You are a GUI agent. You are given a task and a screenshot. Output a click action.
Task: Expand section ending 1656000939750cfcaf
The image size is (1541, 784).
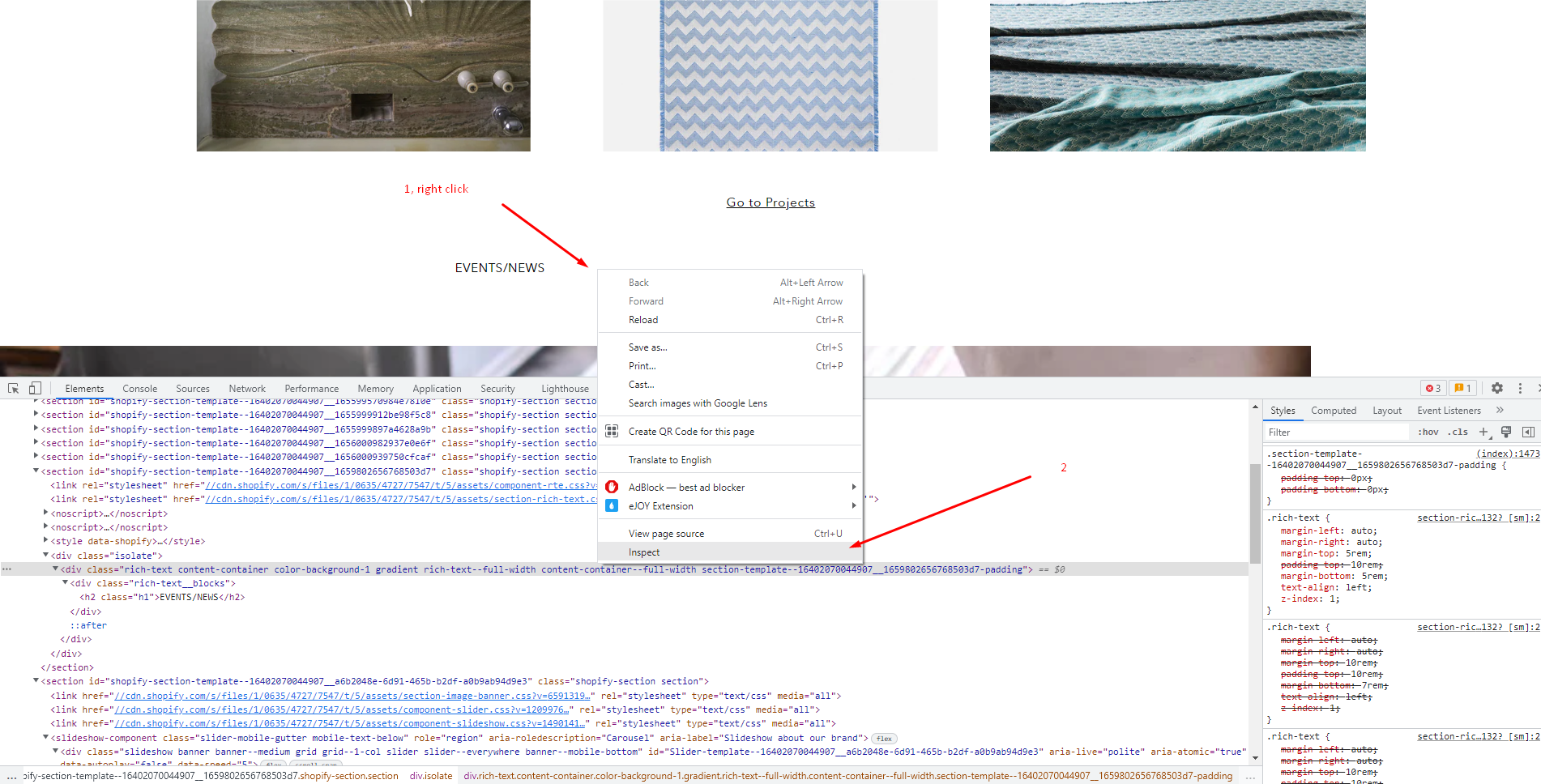(36, 457)
